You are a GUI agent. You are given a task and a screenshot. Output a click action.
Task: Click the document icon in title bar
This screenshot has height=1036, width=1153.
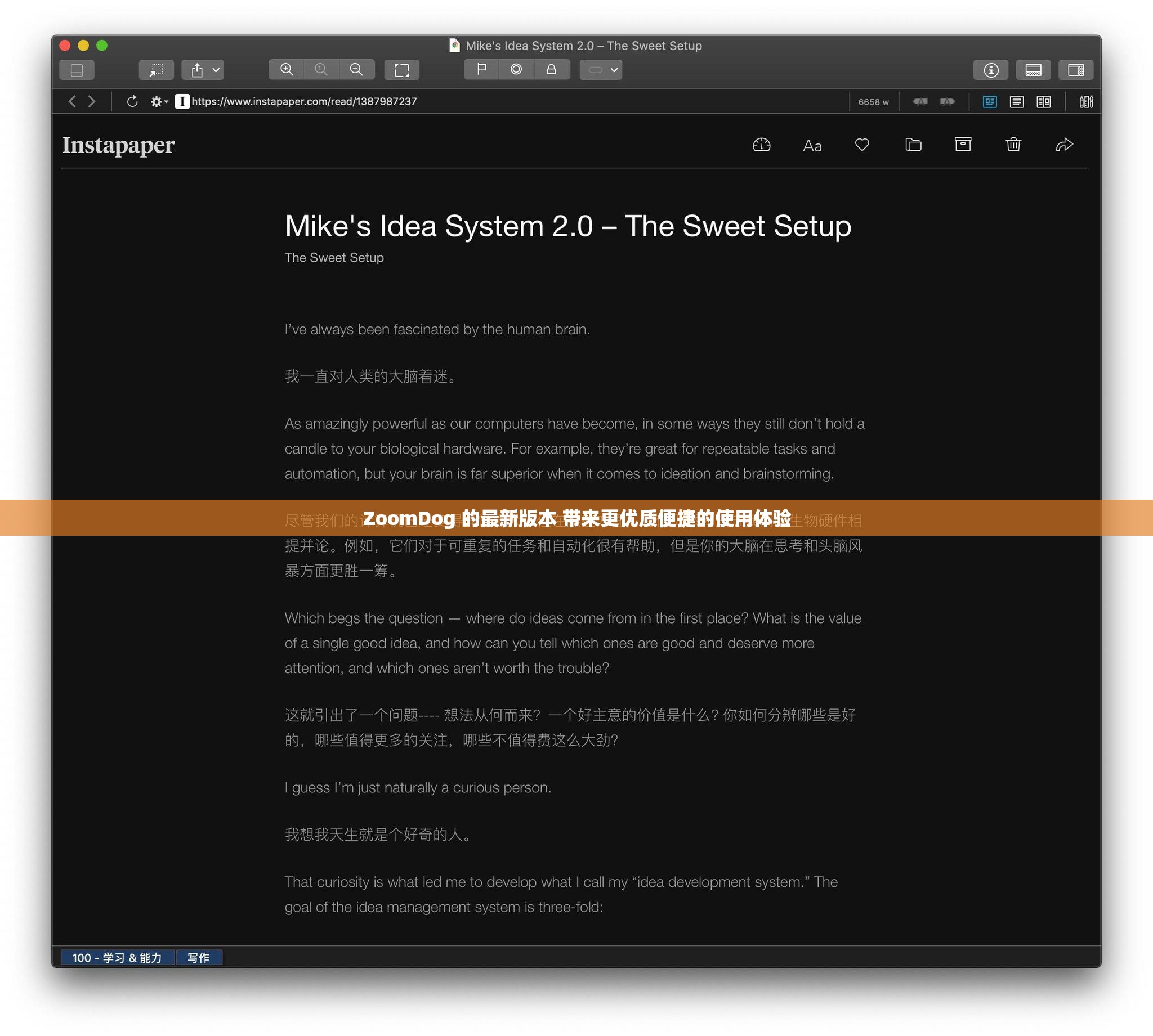pyautogui.click(x=454, y=46)
